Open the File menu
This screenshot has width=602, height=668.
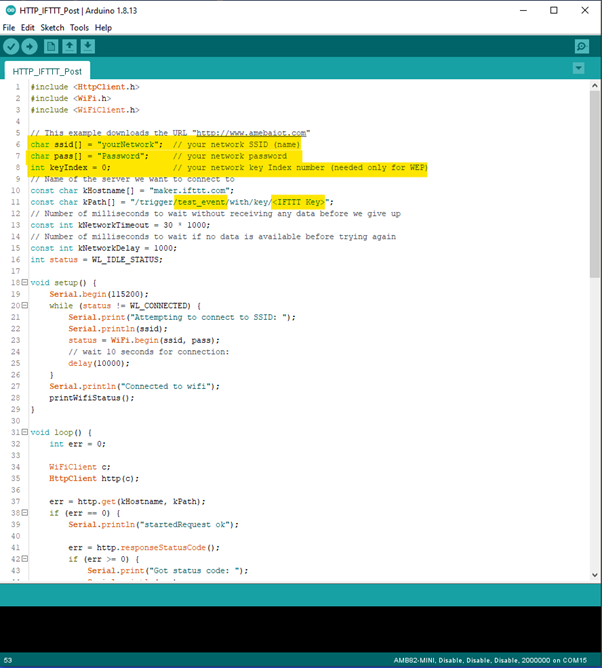coord(9,27)
